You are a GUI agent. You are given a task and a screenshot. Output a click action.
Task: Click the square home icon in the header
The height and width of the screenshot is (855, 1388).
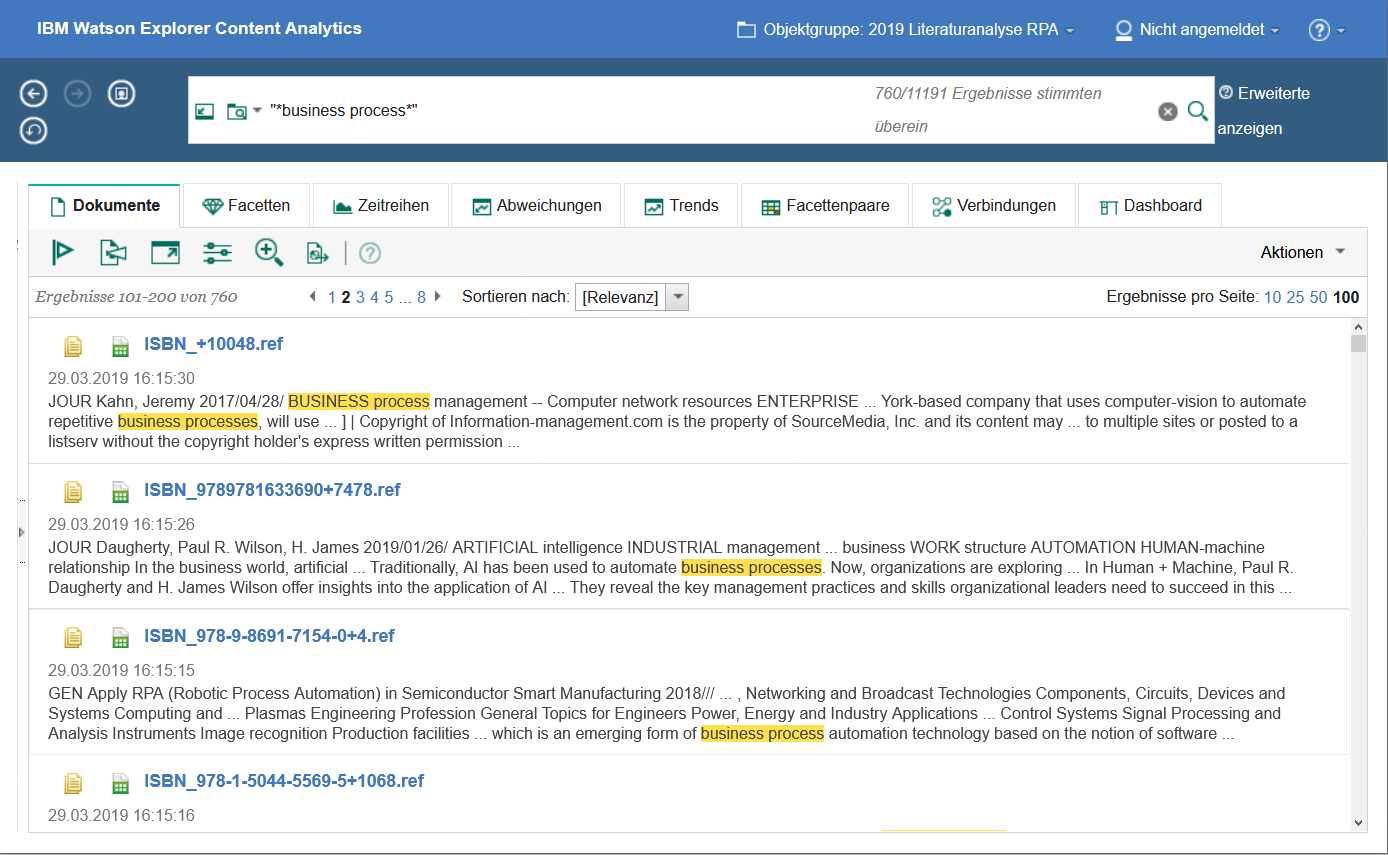pos(121,94)
